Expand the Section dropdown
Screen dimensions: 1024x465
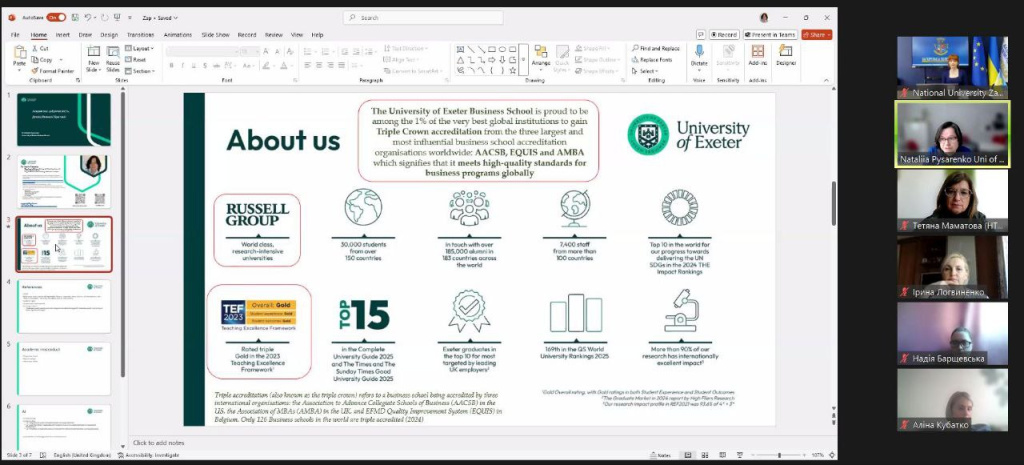pos(140,71)
